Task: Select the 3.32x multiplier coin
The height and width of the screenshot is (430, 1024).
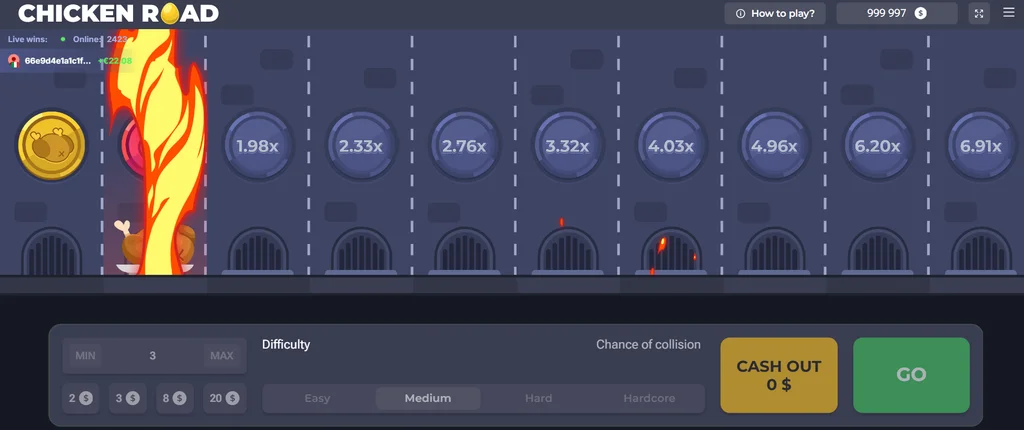Action: tap(567, 146)
